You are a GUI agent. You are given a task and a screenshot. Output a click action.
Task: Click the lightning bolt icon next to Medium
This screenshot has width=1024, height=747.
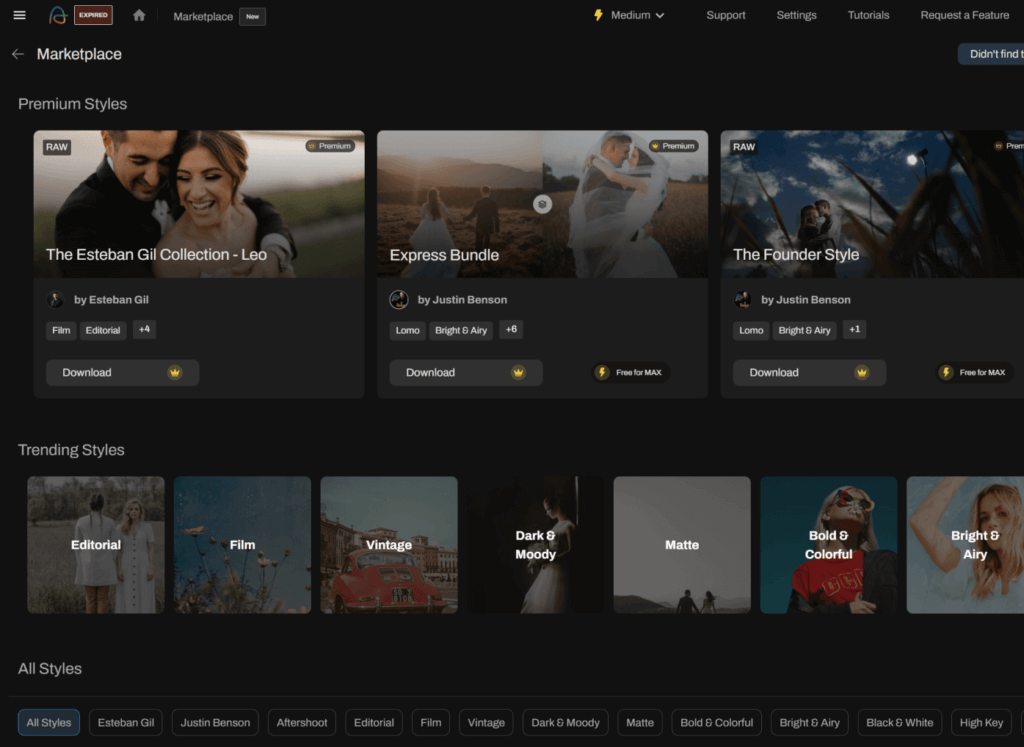(x=597, y=15)
